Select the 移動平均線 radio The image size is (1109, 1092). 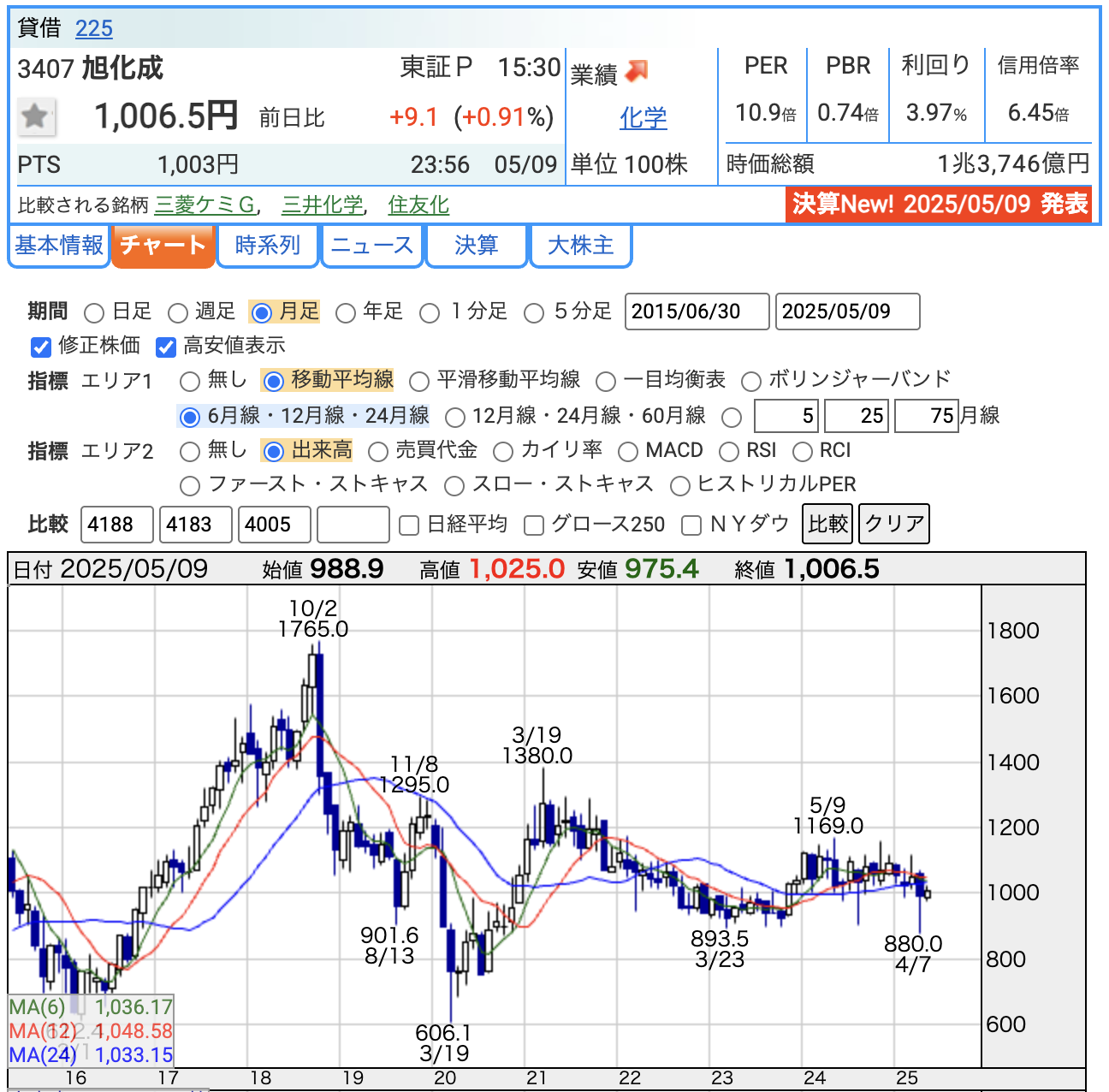coord(274,382)
